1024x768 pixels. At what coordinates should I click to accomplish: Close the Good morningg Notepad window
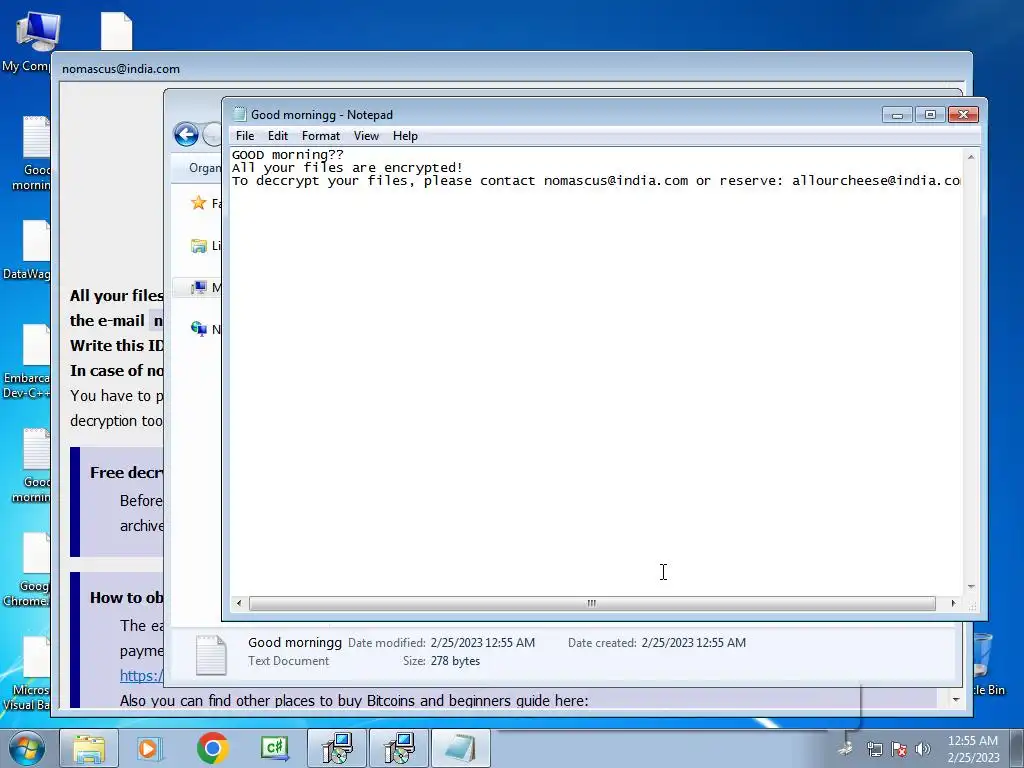pyautogui.click(x=963, y=115)
